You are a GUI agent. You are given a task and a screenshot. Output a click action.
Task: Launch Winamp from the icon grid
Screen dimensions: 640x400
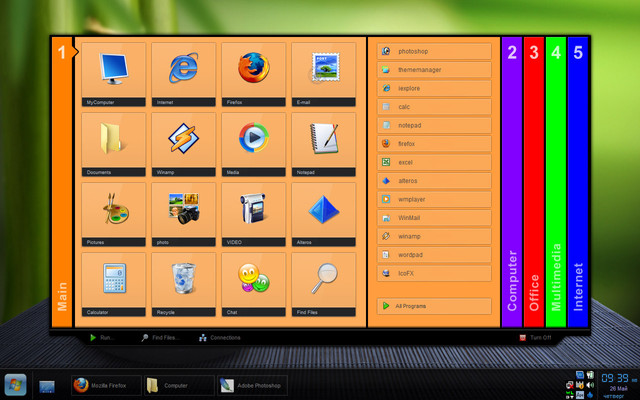tap(183, 144)
